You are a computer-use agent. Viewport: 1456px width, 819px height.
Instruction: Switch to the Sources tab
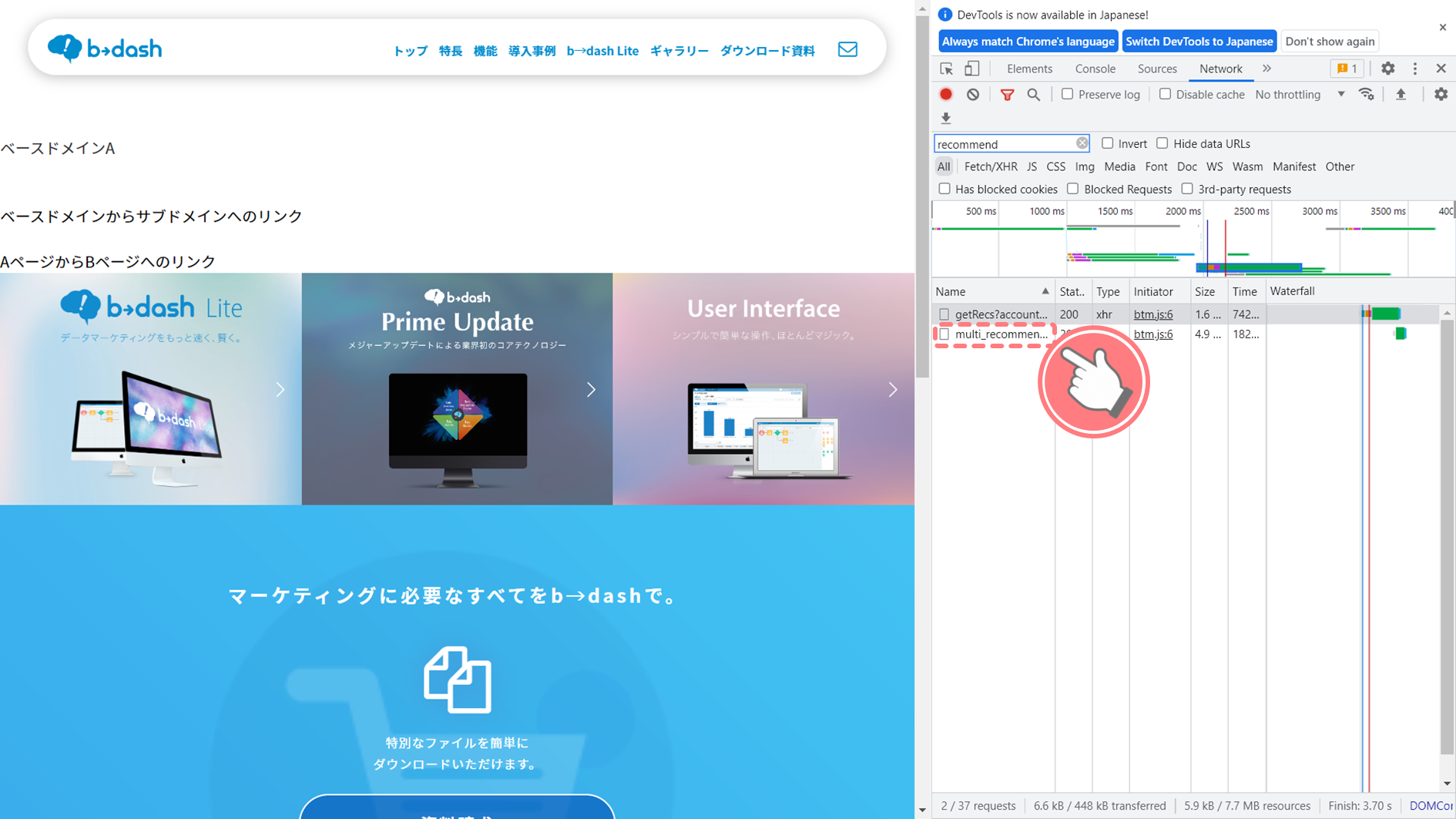click(x=1157, y=69)
